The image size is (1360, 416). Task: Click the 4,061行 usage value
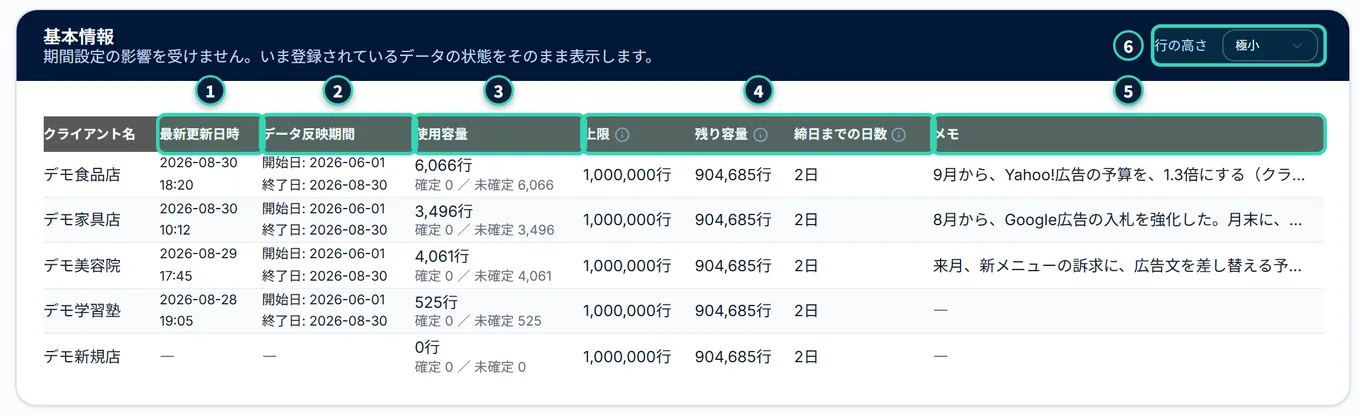(x=444, y=257)
